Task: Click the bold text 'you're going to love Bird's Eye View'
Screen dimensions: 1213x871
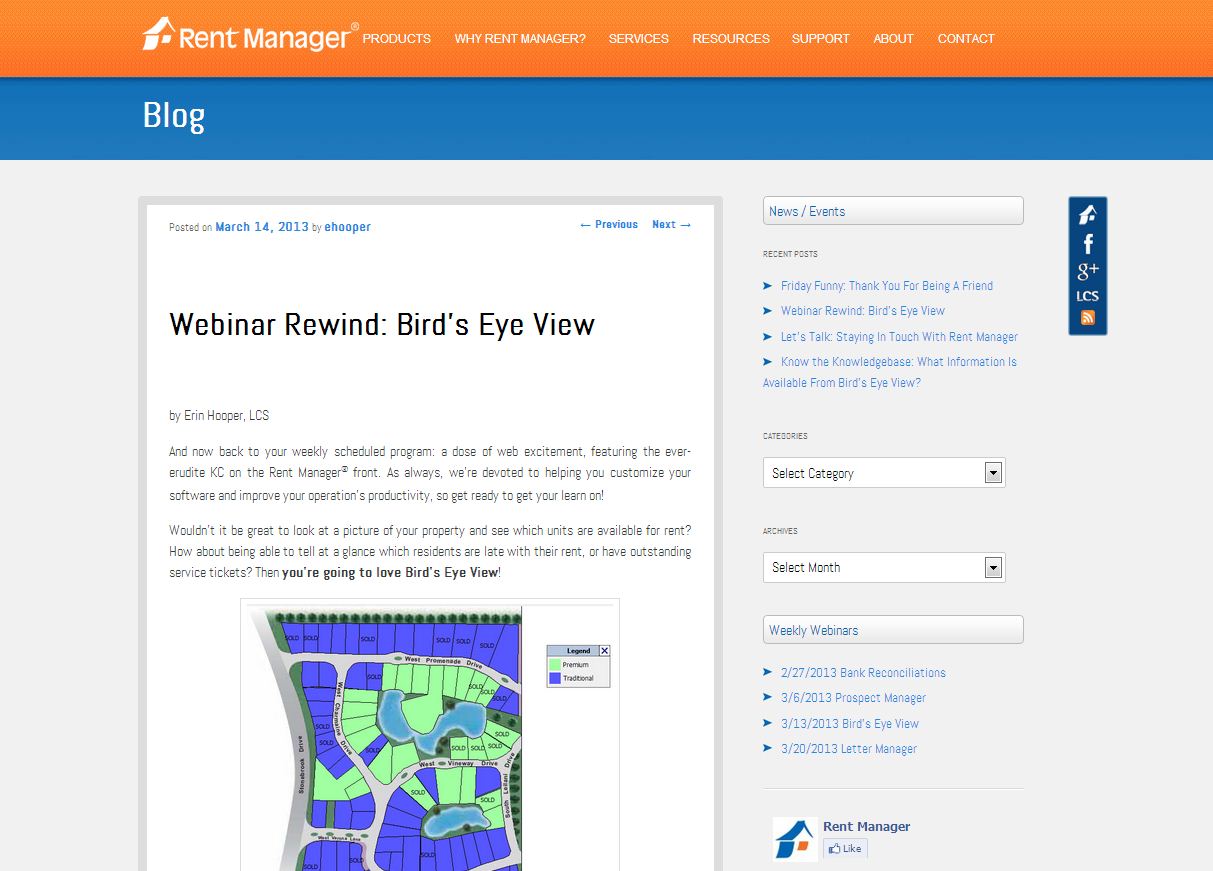Action: pyautogui.click(x=390, y=573)
